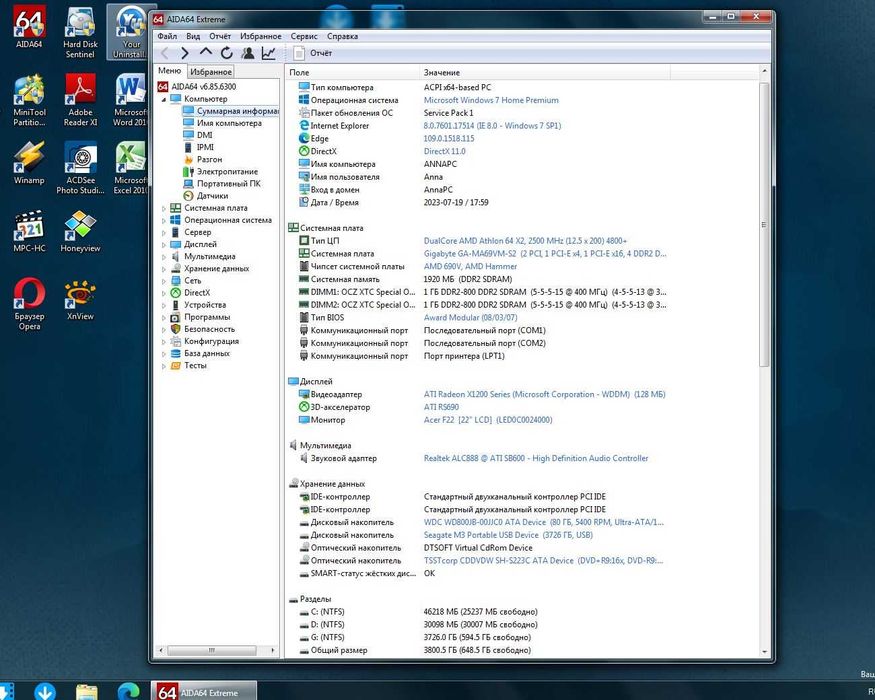
Task: Go forward with the right arrow toolbar icon
Action: pos(185,53)
